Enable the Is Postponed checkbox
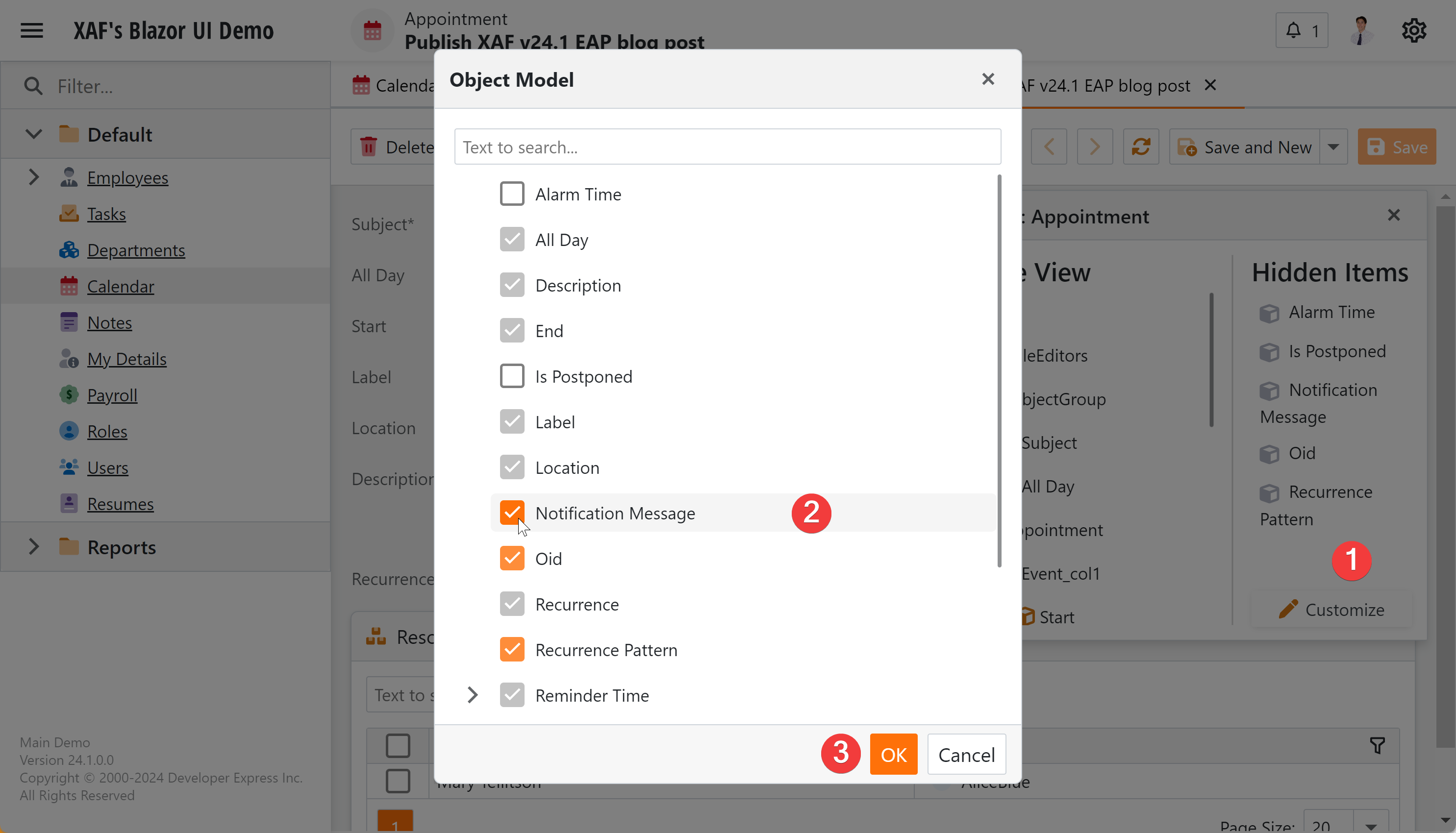The image size is (1456, 833). (511, 376)
